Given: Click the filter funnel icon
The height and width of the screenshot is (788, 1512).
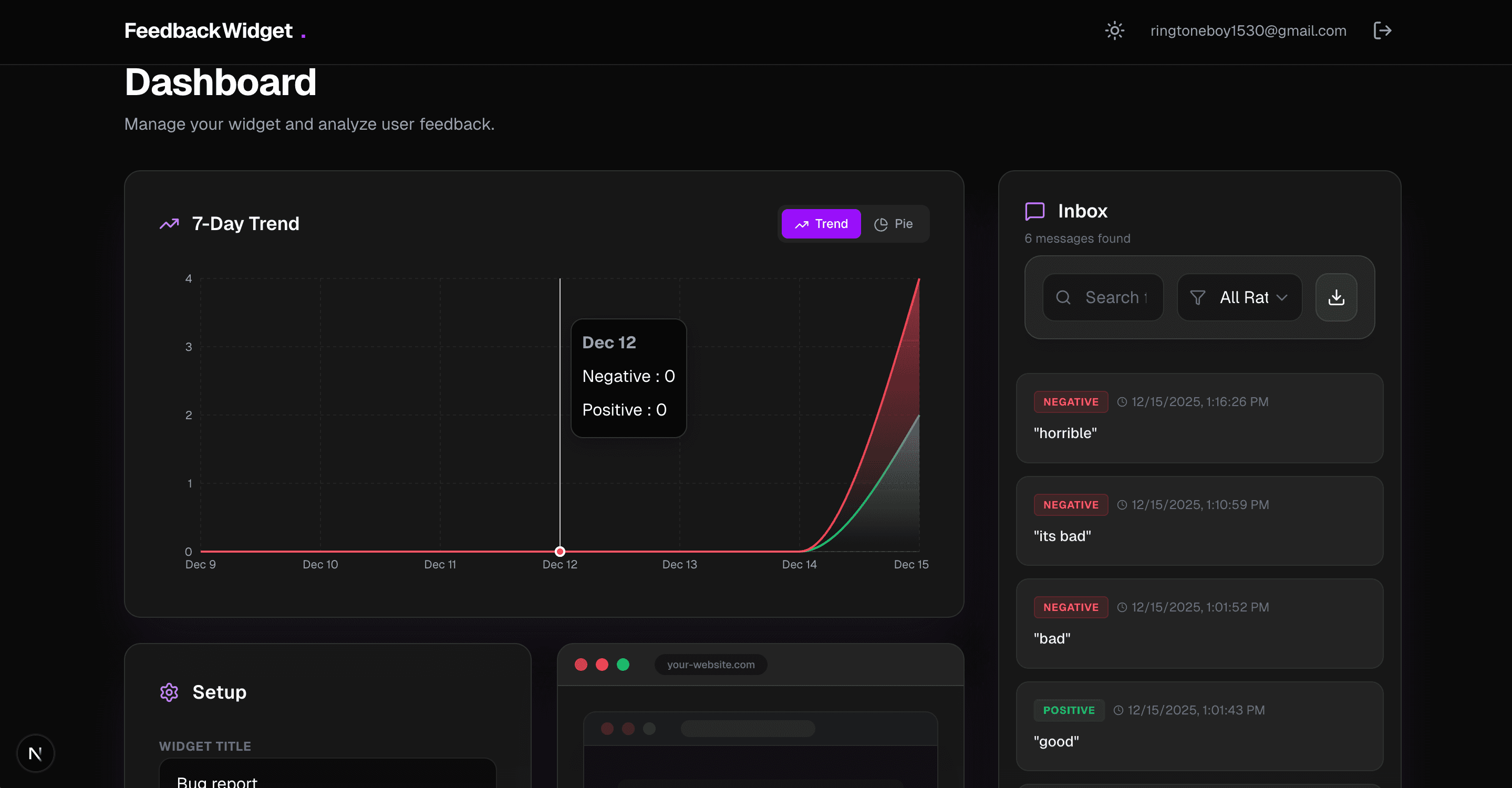Looking at the screenshot, I should (1197, 297).
